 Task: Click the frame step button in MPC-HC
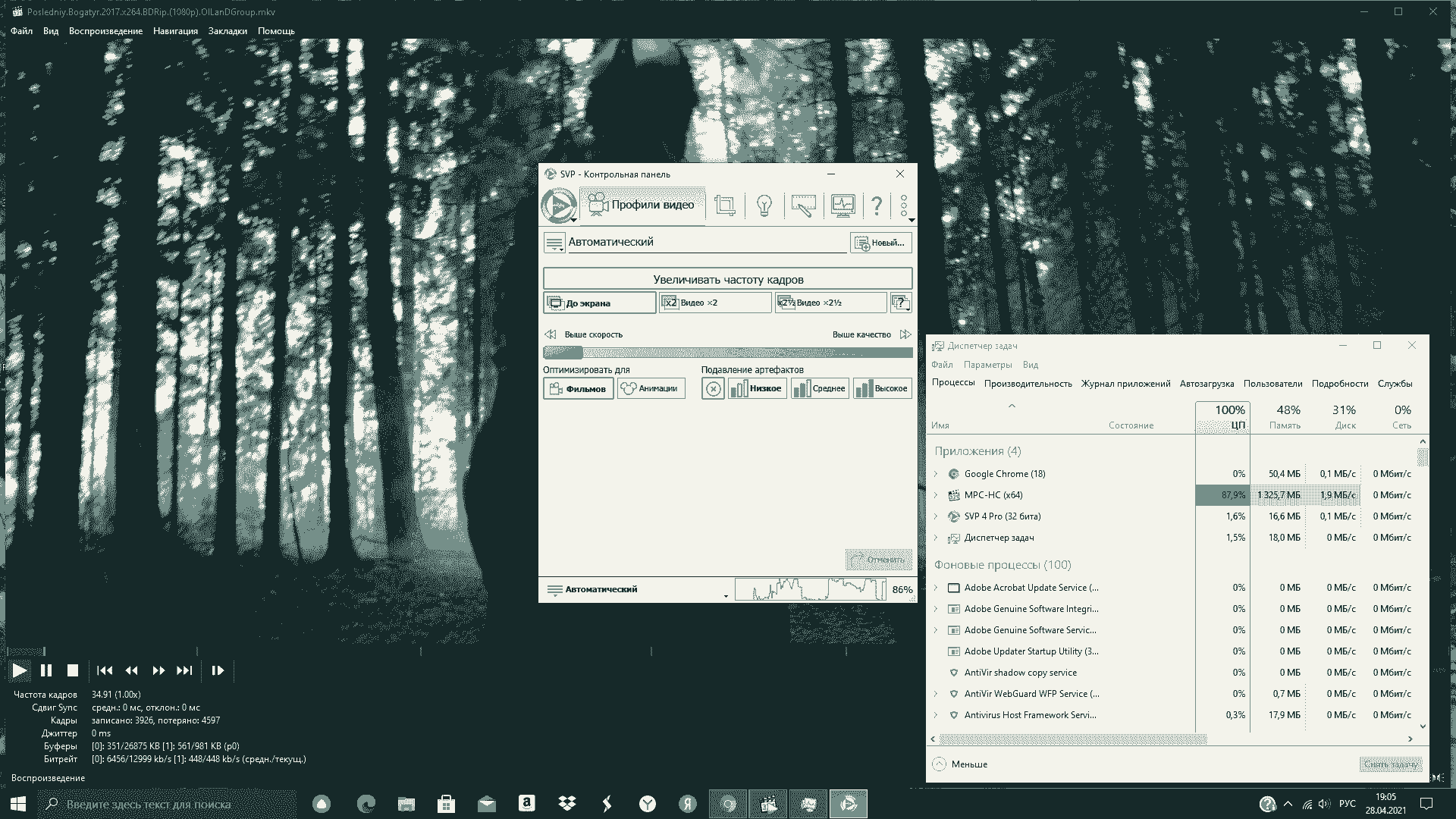218,670
